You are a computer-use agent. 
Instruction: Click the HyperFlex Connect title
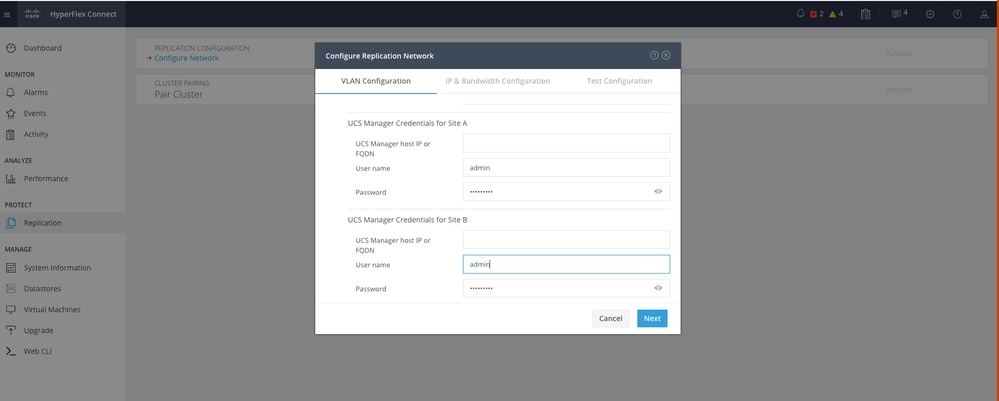pos(83,14)
